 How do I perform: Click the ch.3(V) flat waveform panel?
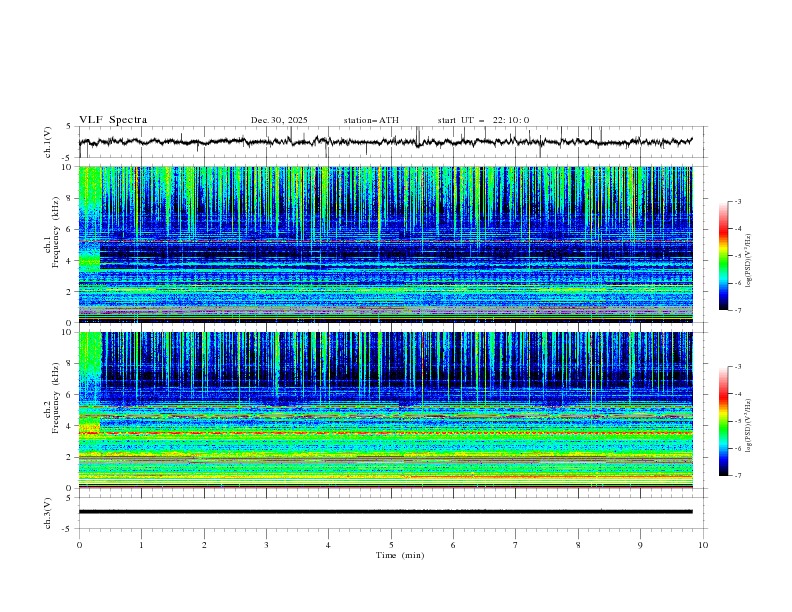(391, 511)
